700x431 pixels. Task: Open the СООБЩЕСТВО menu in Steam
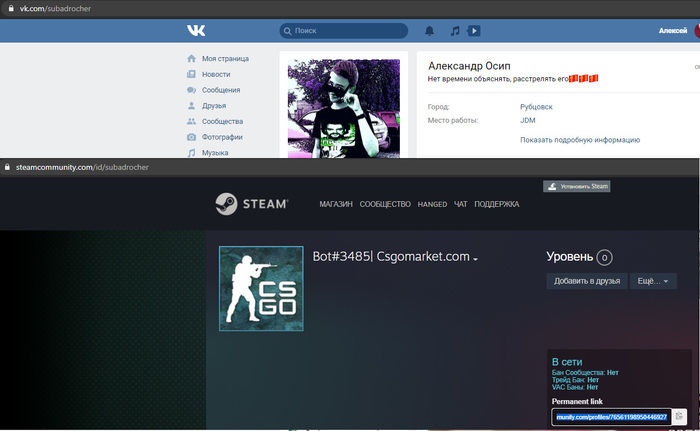point(385,204)
